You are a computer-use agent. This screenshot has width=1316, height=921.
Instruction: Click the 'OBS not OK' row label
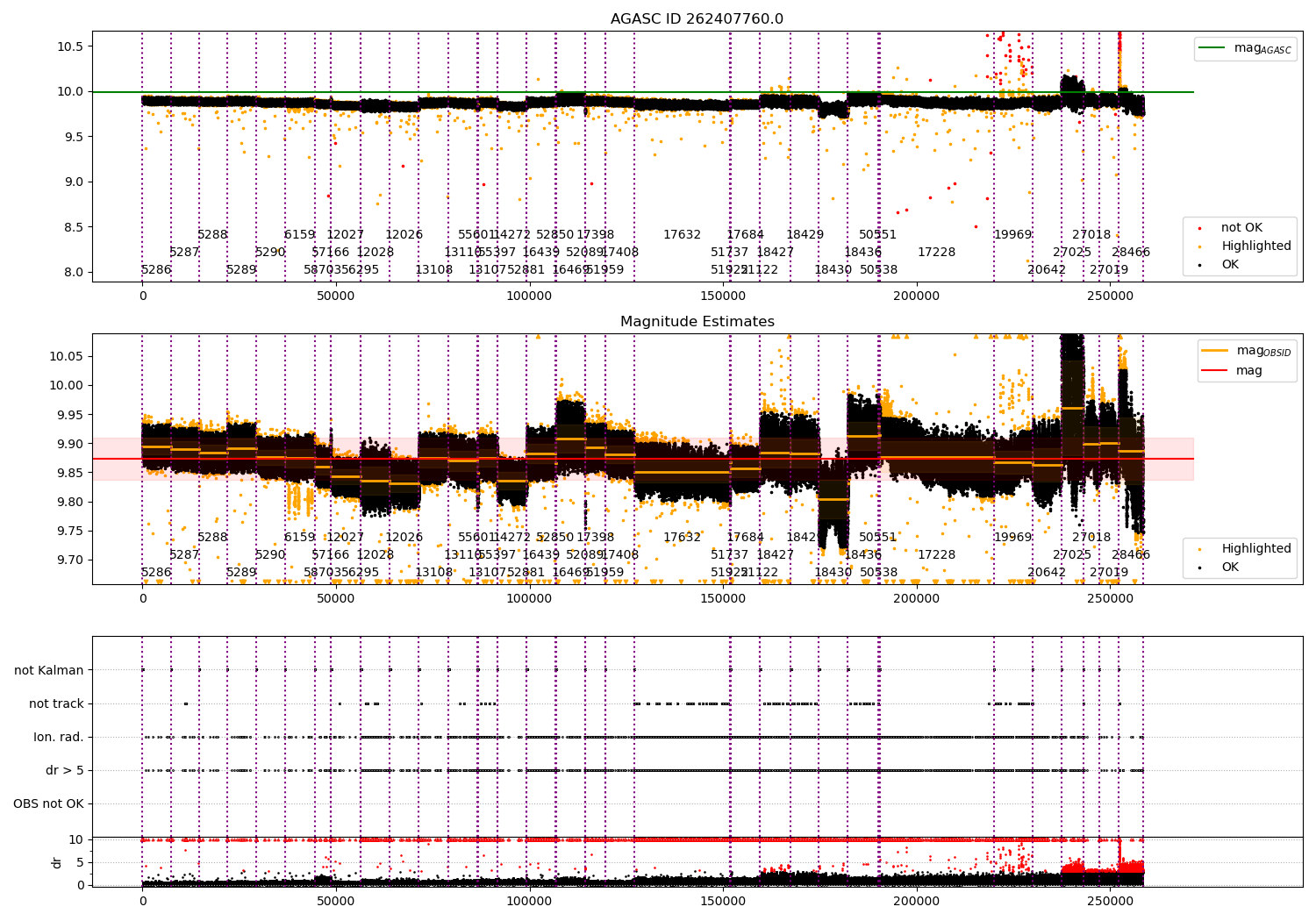[48, 803]
